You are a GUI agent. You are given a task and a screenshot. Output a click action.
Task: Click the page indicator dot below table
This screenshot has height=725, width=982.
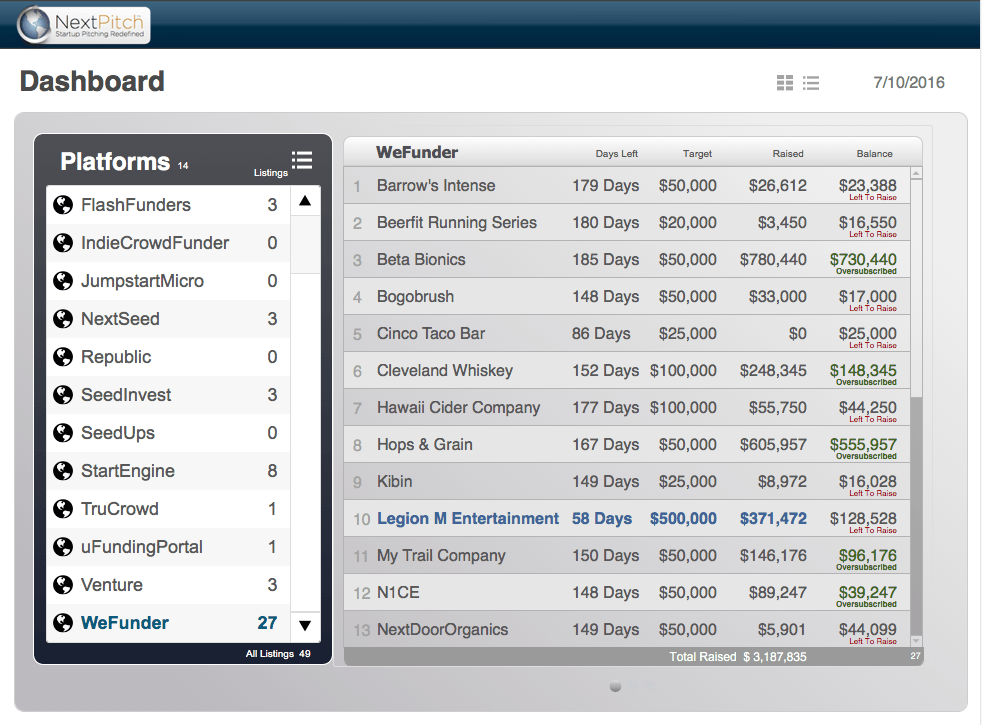pos(615,687)
